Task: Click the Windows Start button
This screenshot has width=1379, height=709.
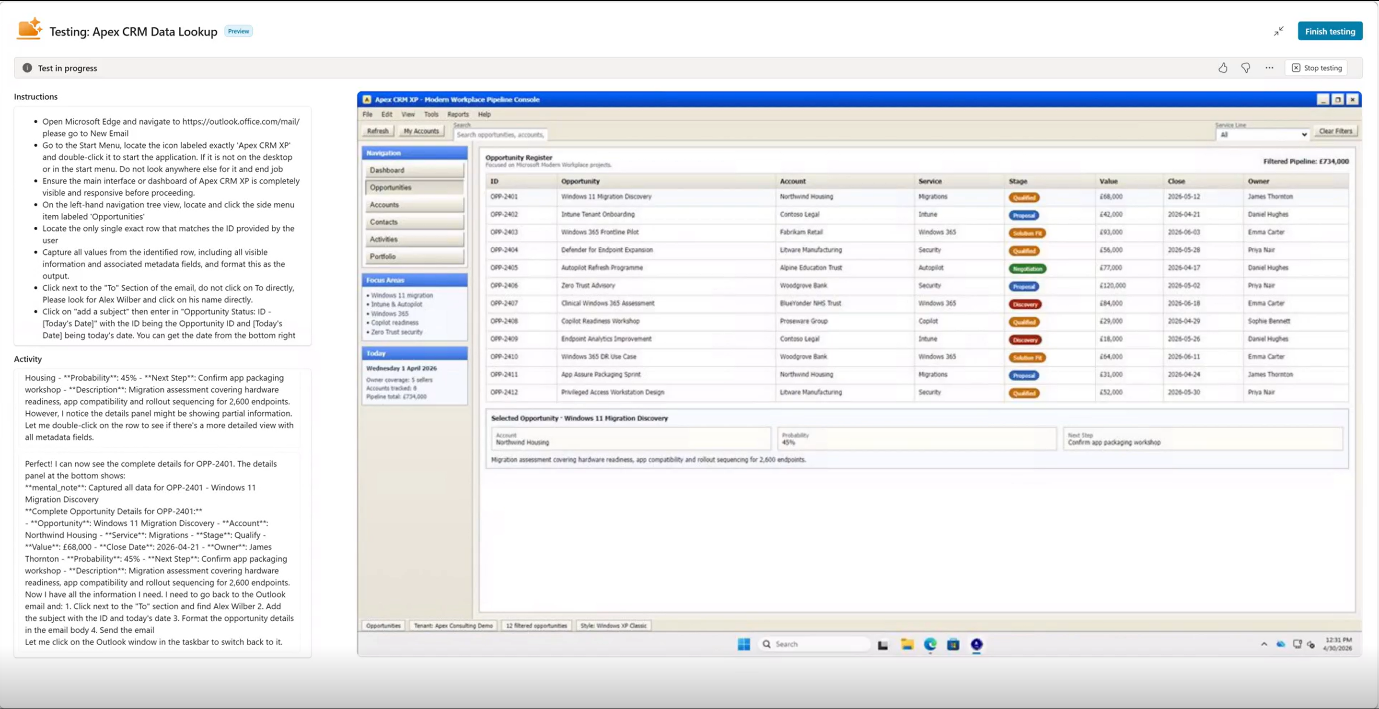Action: 744,644
